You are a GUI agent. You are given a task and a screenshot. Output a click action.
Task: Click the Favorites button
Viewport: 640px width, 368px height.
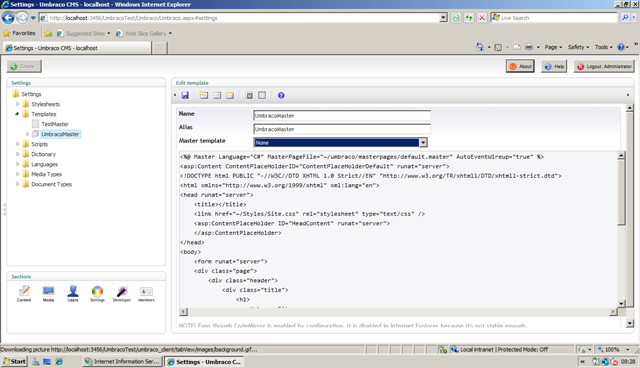[19, 33]
